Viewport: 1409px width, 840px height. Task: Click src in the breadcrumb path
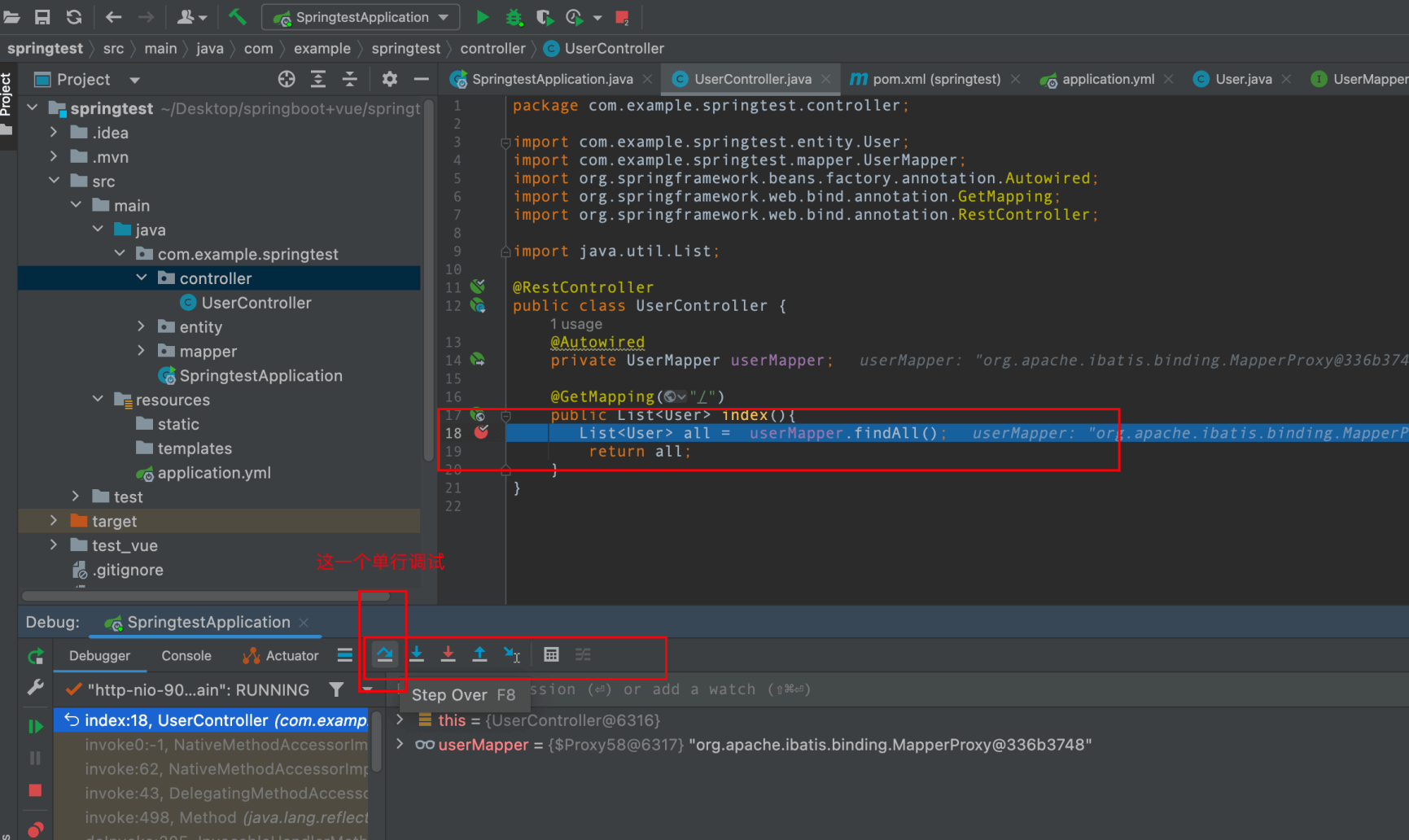pos(113,49)
